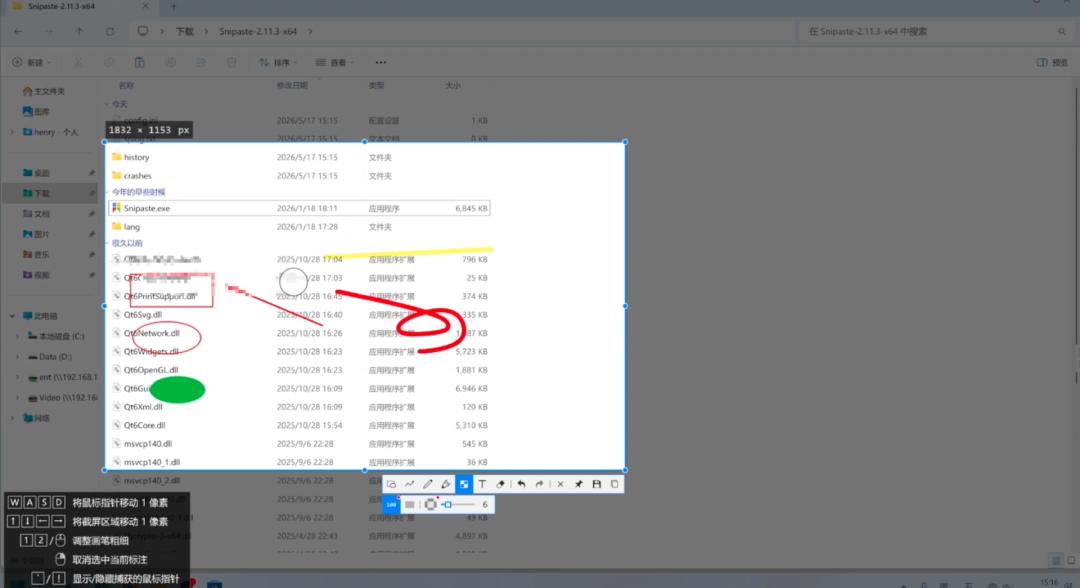Select Qt6Core.dll file
The width and height of the screenshot is (1080, 588).
point(300,426)
